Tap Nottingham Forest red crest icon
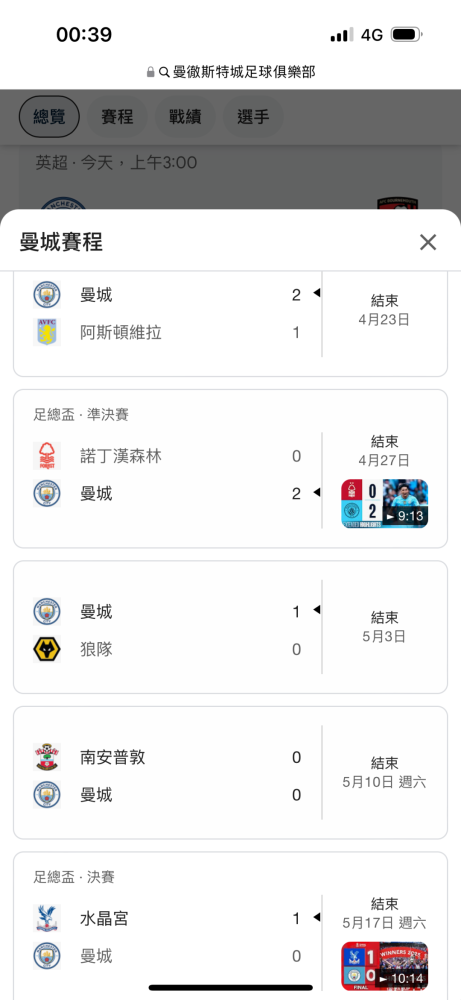This screenshot has height=1000, width=461. pyautogui.click(x=47, y=456)
